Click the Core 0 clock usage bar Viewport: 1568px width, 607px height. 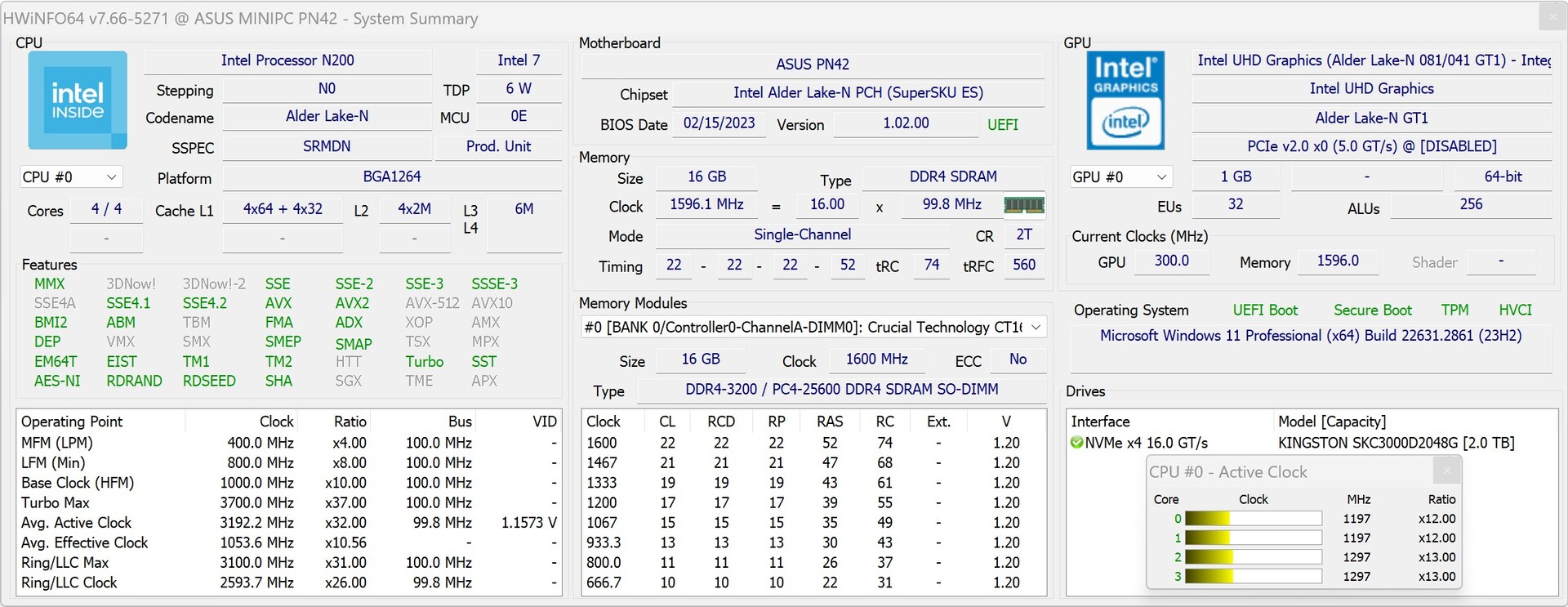pyautogui.click(x=1253, y=519)
